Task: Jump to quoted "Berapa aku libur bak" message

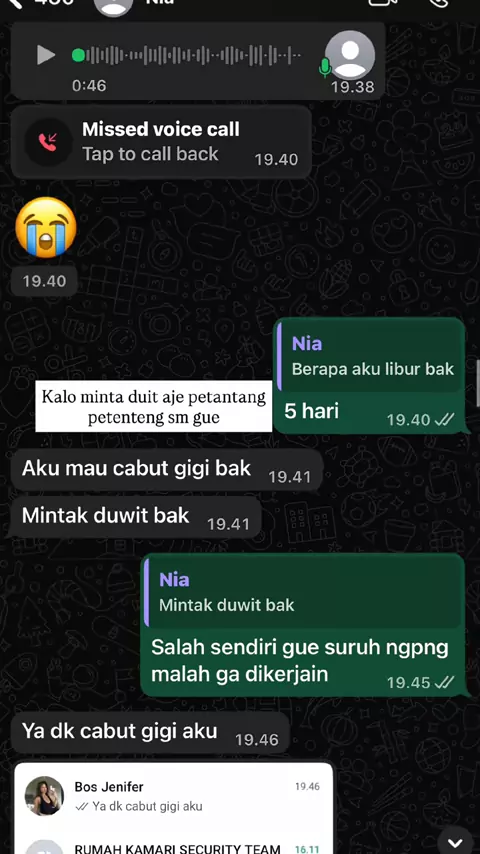Action: point(370,356)
